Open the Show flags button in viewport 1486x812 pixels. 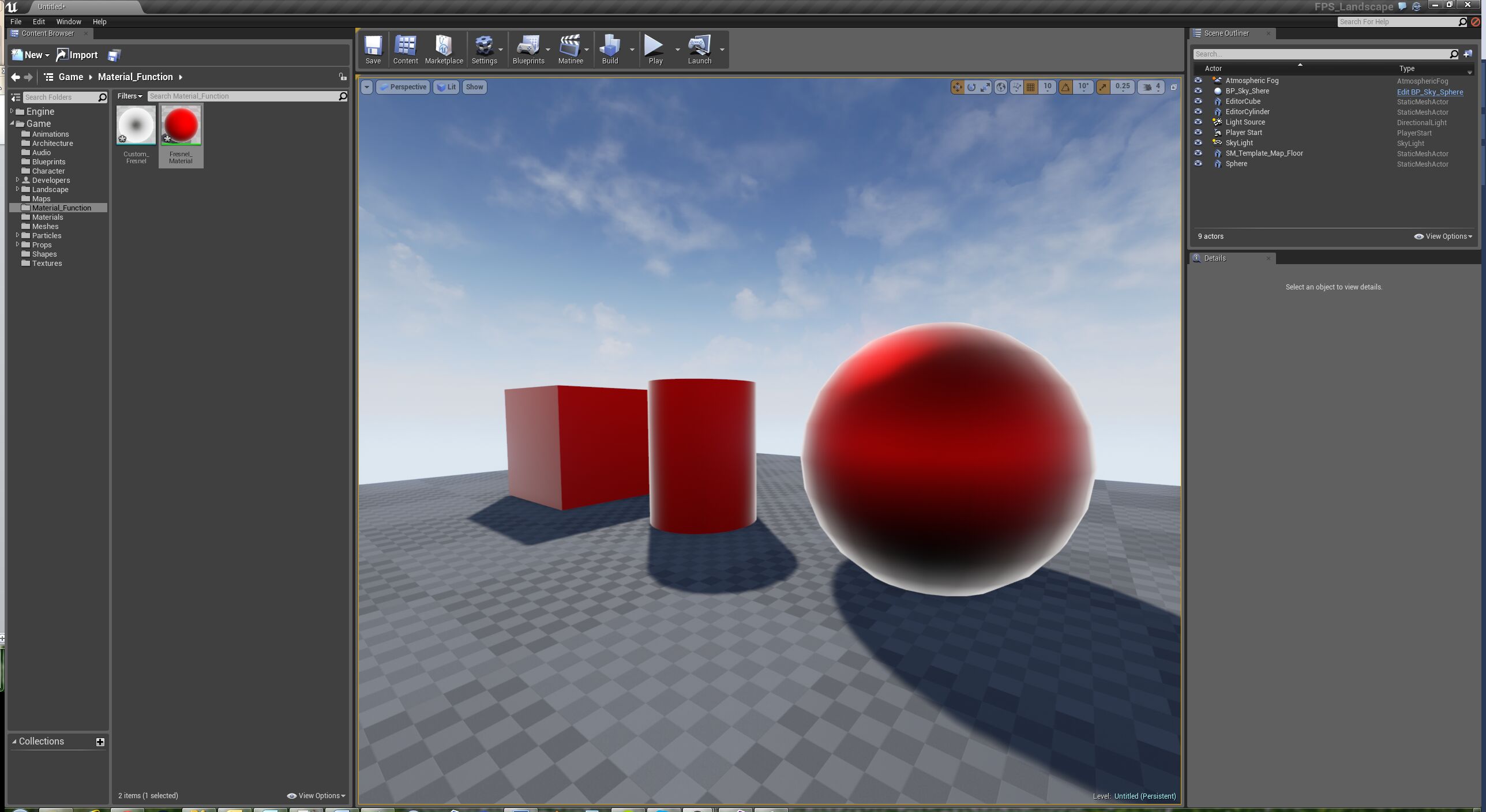474,87
